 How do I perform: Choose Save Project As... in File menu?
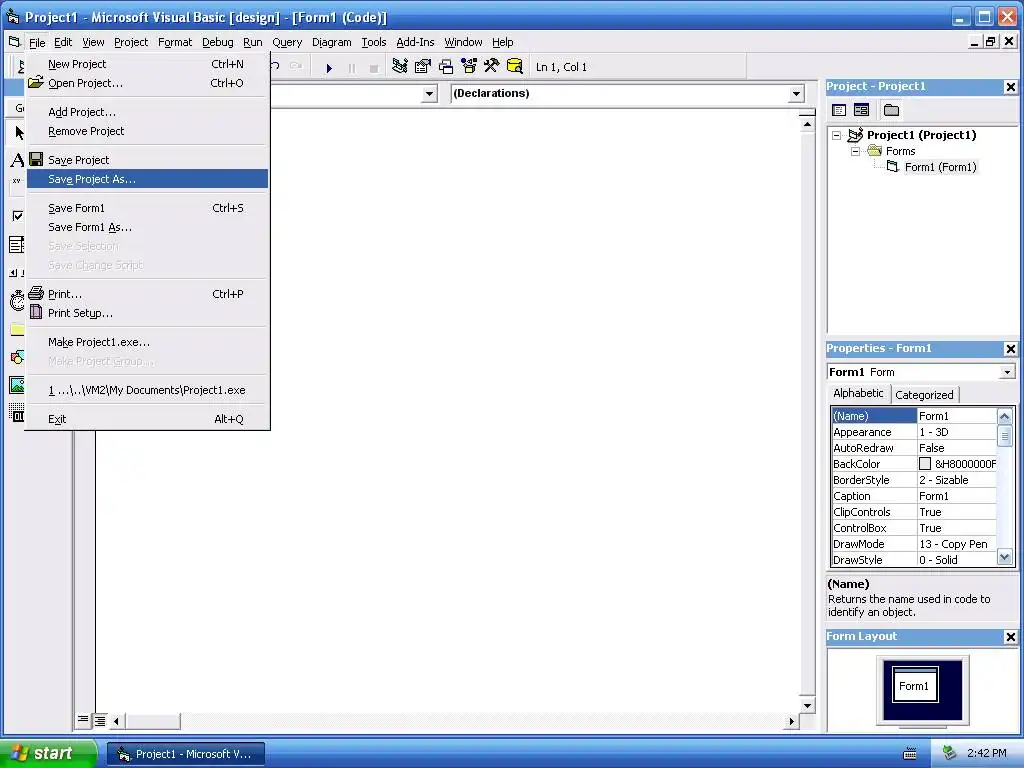tap(148, 179)
